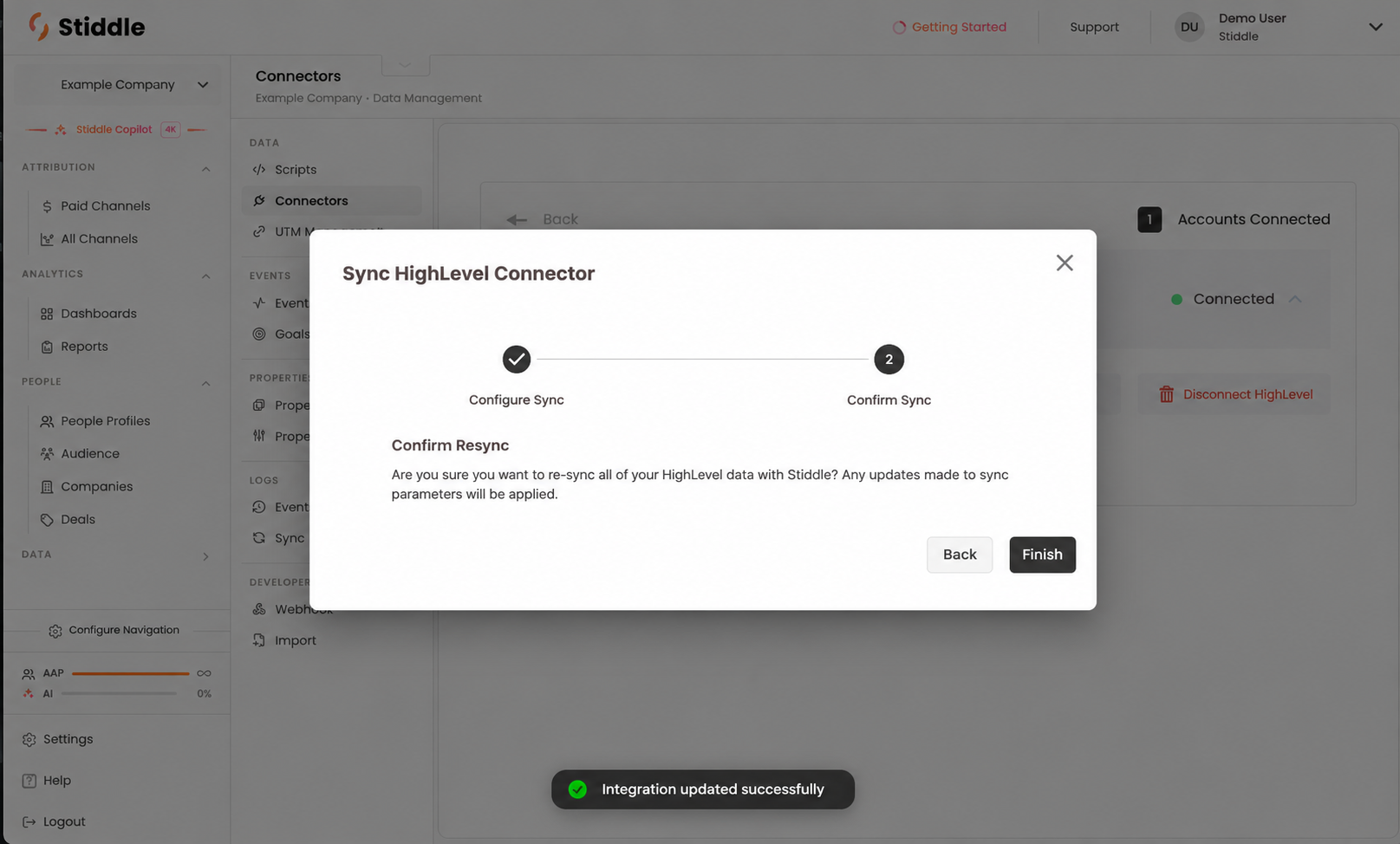Open Import file icon
This screenshot has height=844, width=1400.
click(258, 640)
